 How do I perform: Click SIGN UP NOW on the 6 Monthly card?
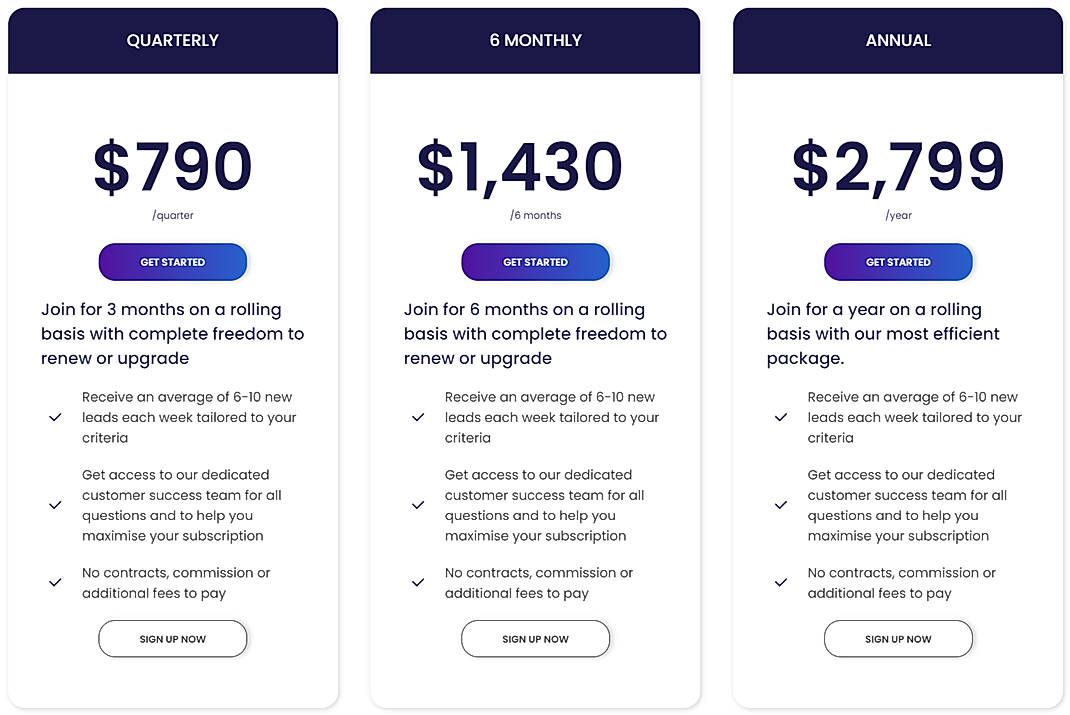(x=535, y=638)
